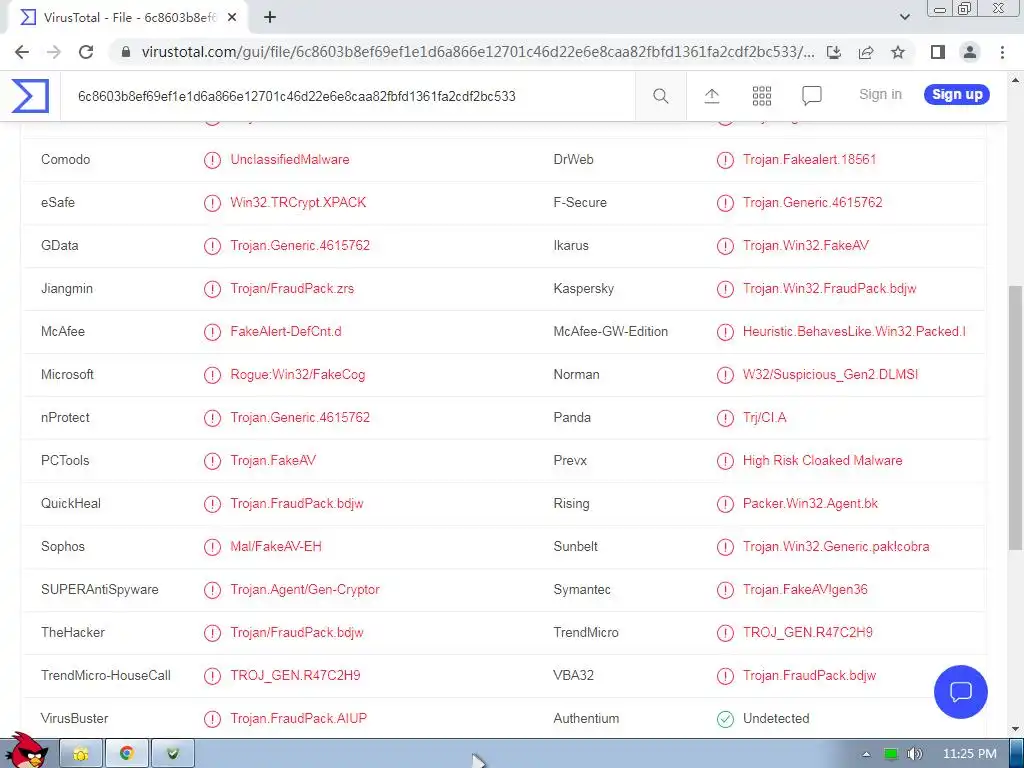
Task: Close the VirusTotal browser tab
Action: tap(232, 18)
